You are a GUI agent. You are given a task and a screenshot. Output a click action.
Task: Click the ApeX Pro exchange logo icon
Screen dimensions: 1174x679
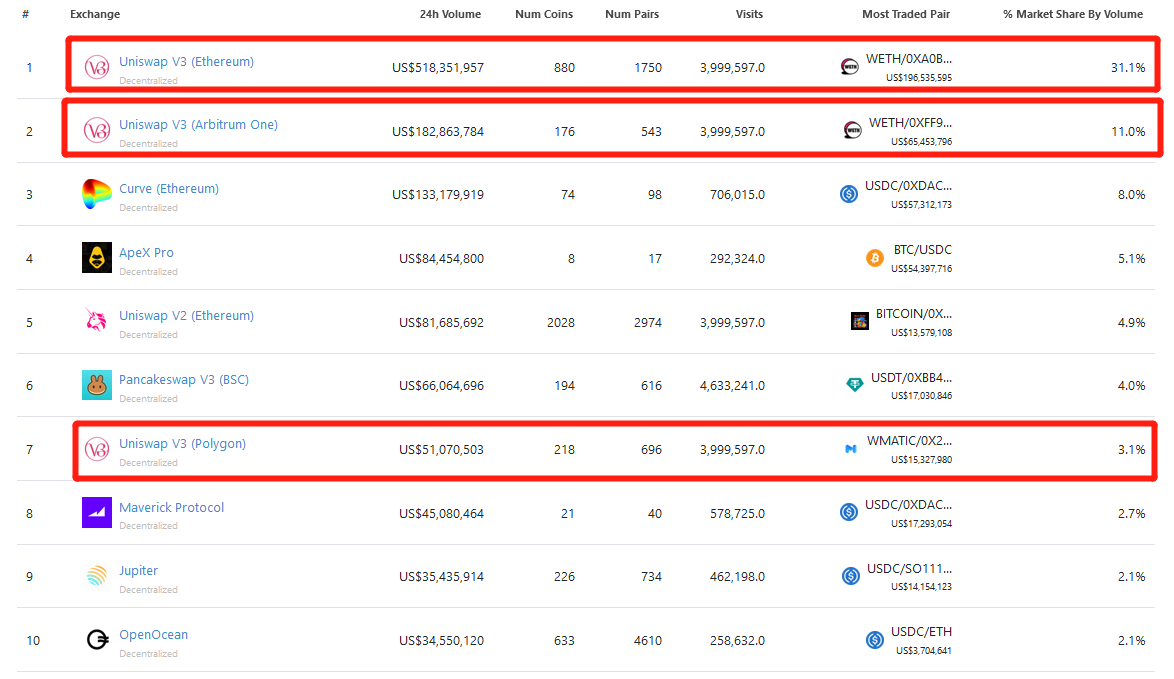96,258
